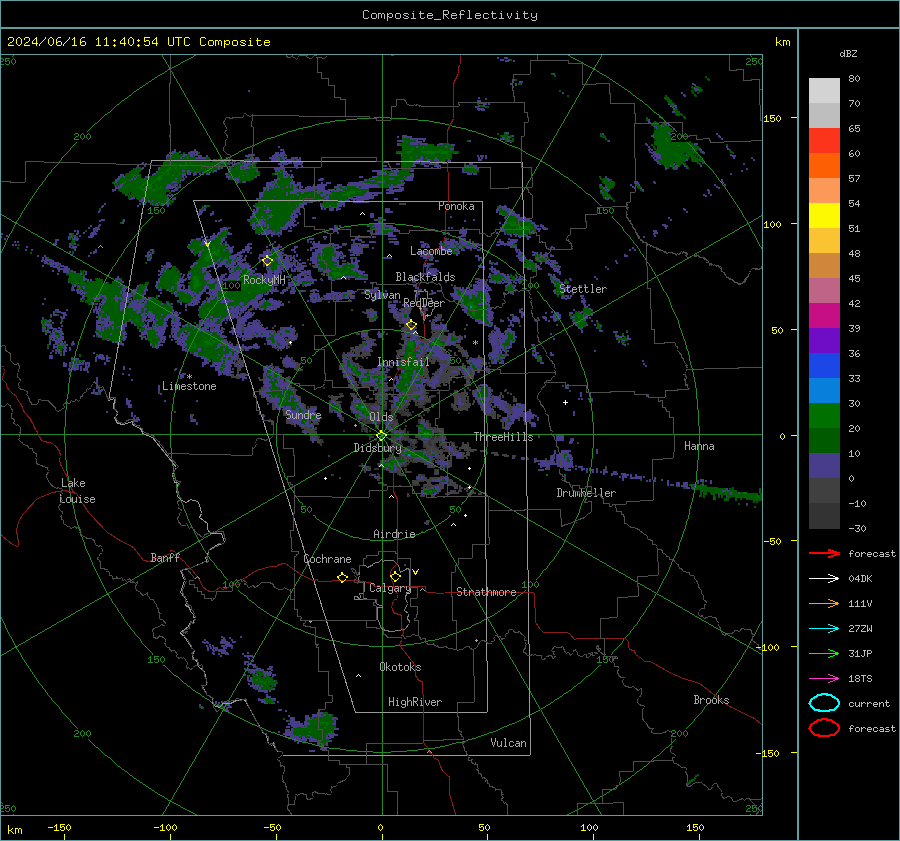Select the 60 dBZ red swatch
This screenshot has width=900, height=841.
click(824, 141)
